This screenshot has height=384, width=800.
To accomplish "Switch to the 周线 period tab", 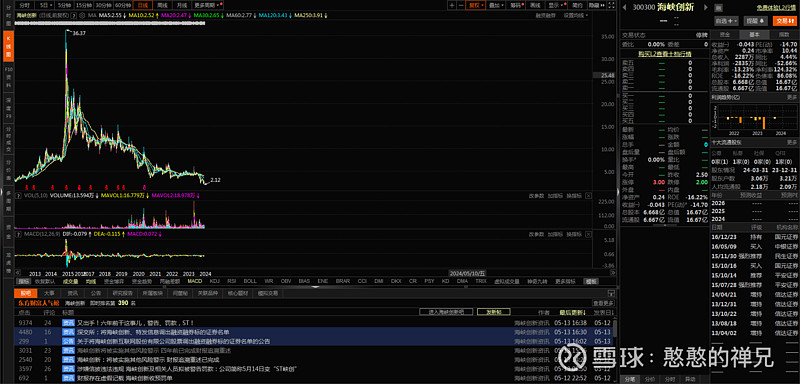I will [x=162, y=5].
